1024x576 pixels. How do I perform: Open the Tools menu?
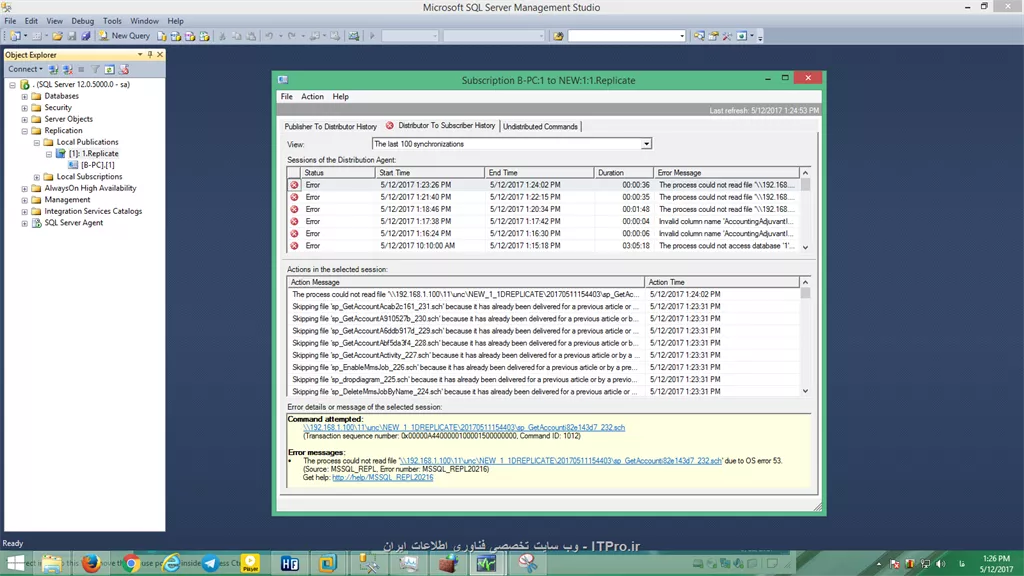coord(112,21)
